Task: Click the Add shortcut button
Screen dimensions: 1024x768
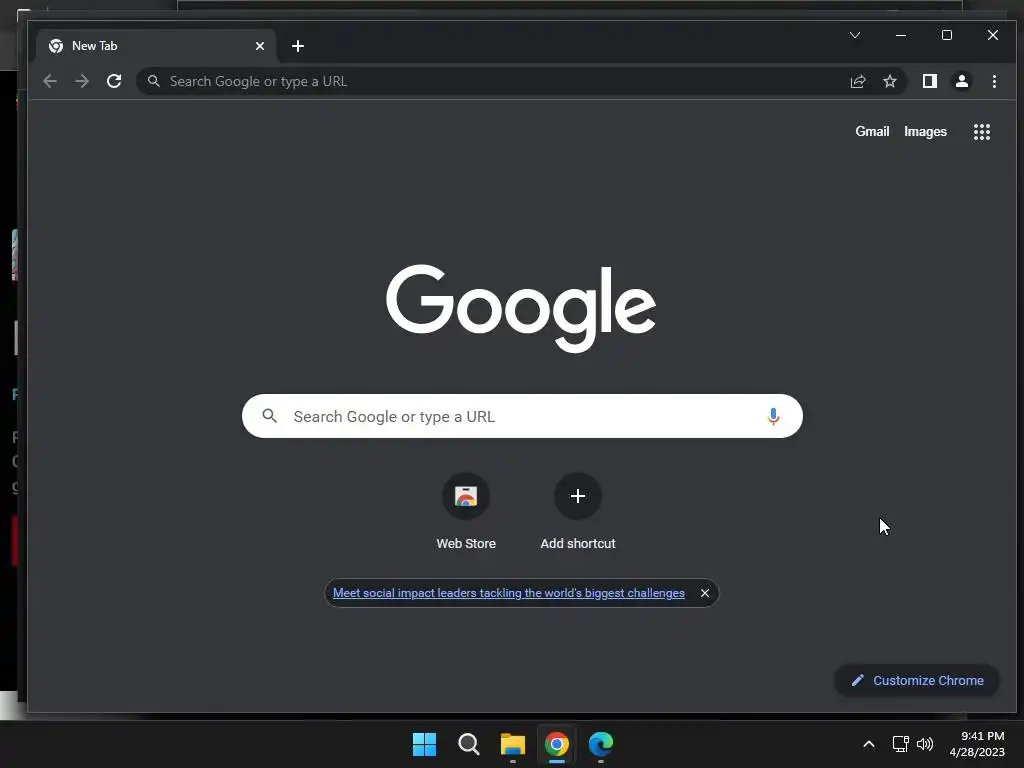Action: click(578, 512)
